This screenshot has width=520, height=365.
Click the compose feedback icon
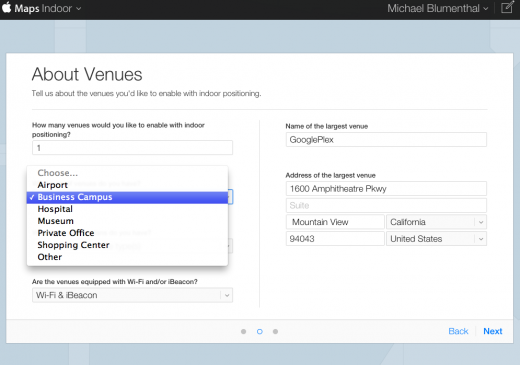pos(507,7)
